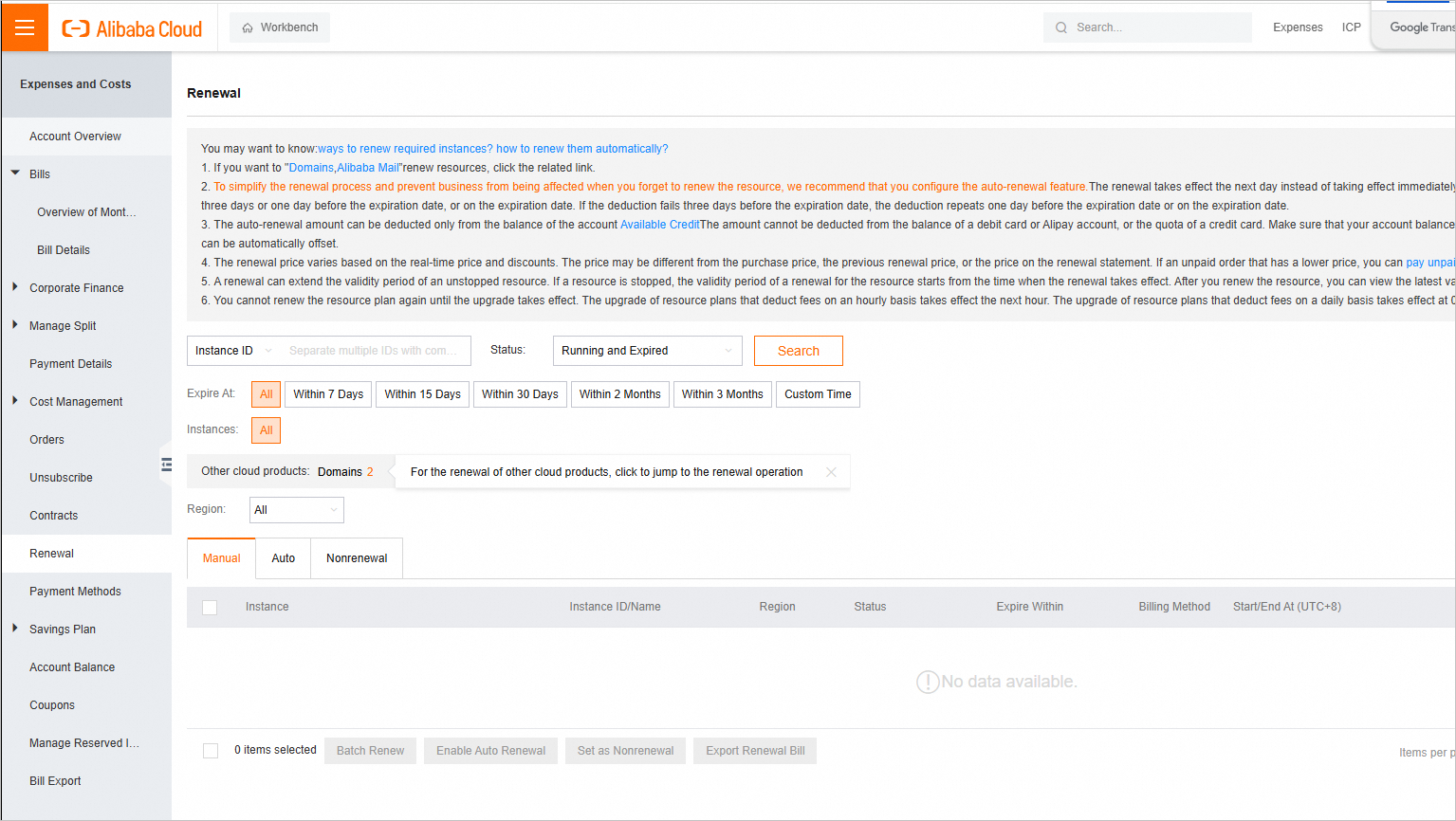Viewport: 1456px width, 821px height.
Task: Filter by Within 30 Days
Action: click(520, 394)
